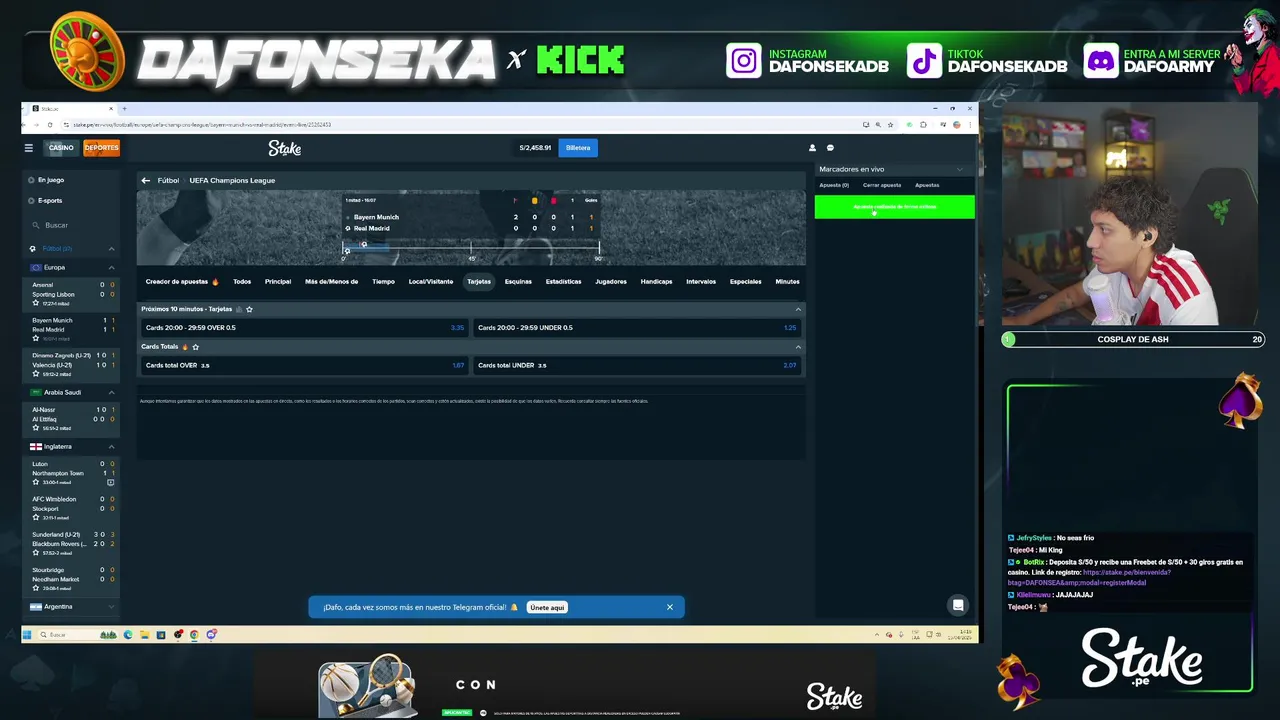Click the balance S/2,458.91
The height and width of the screenshot is (720, 1280).
tap(535, 148)
